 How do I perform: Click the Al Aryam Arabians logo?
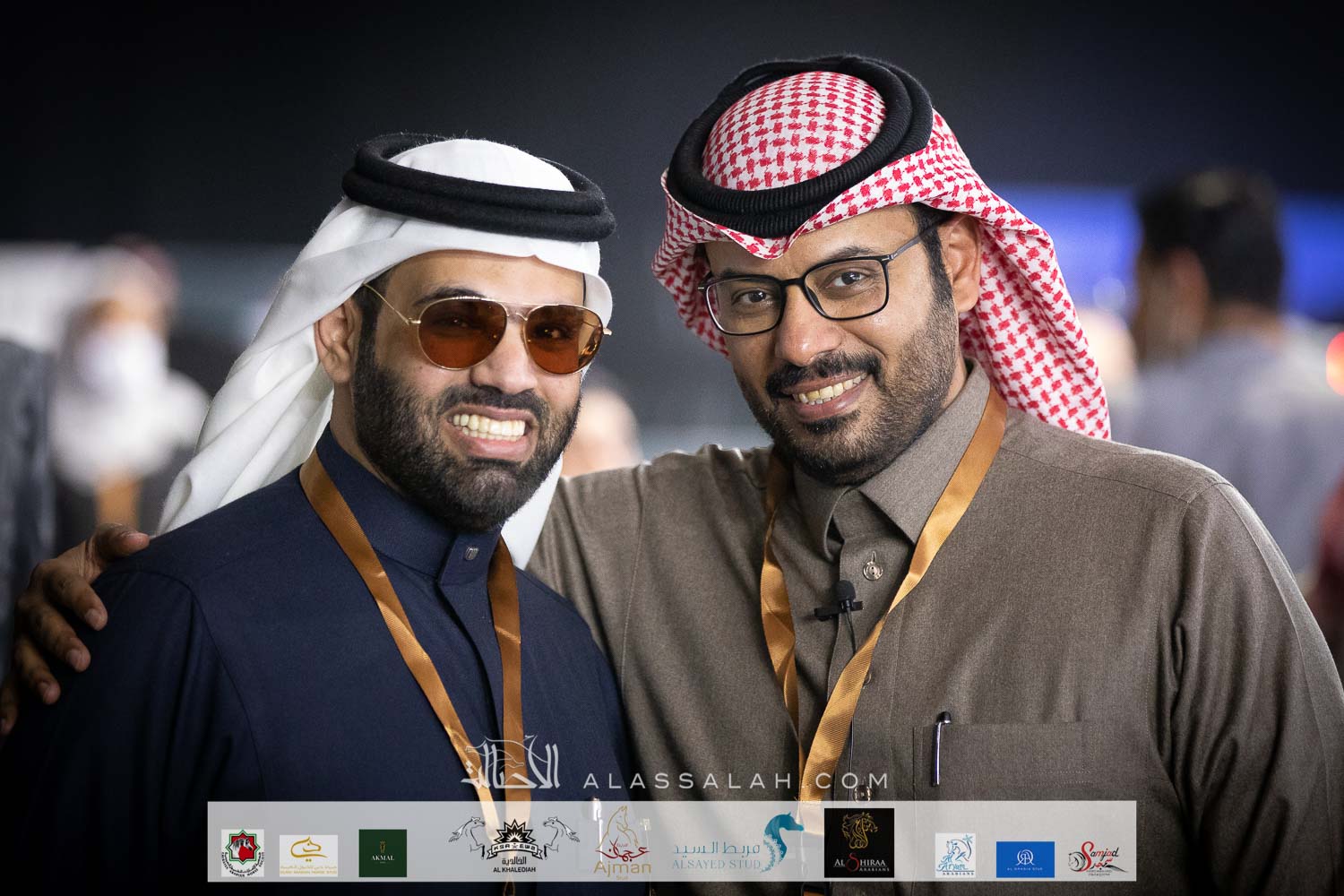pos(955,854)
